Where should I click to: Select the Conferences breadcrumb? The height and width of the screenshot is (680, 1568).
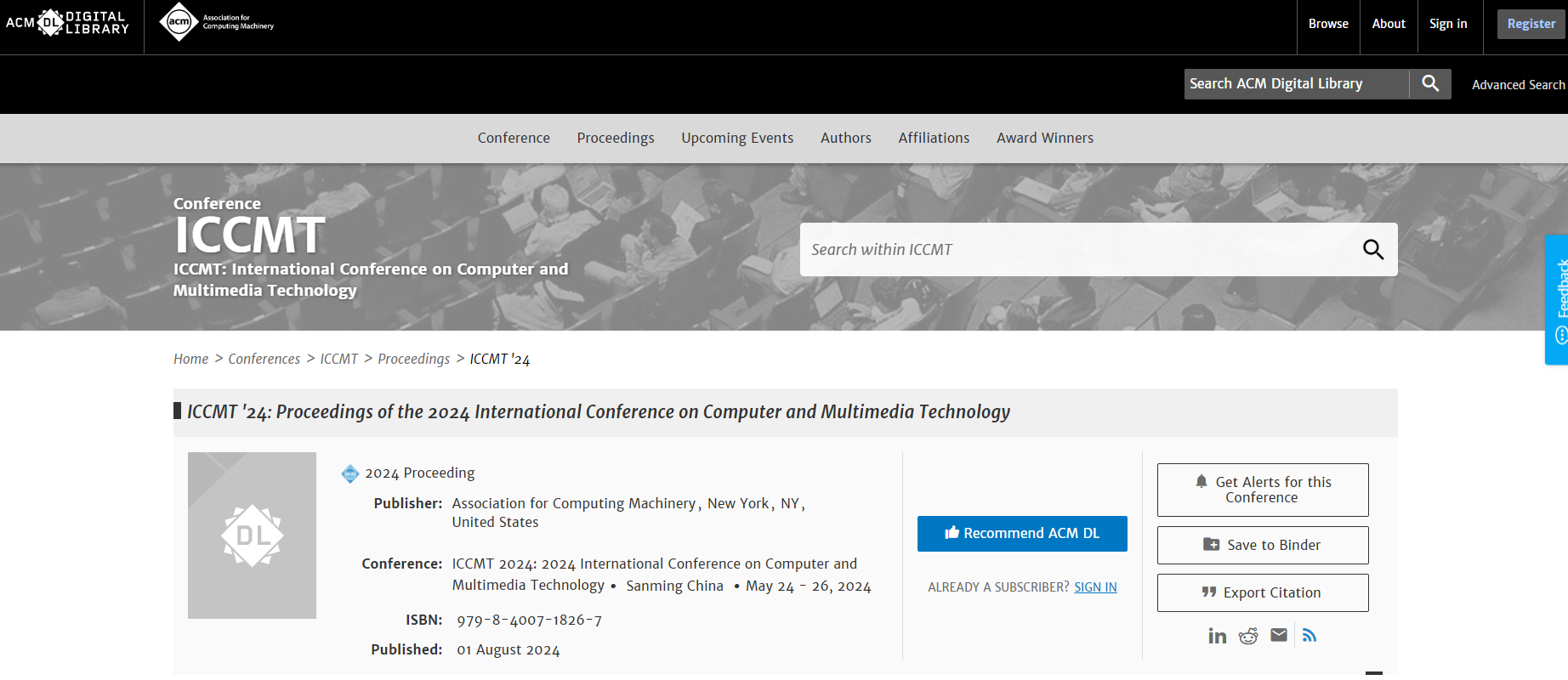point(264,359)
